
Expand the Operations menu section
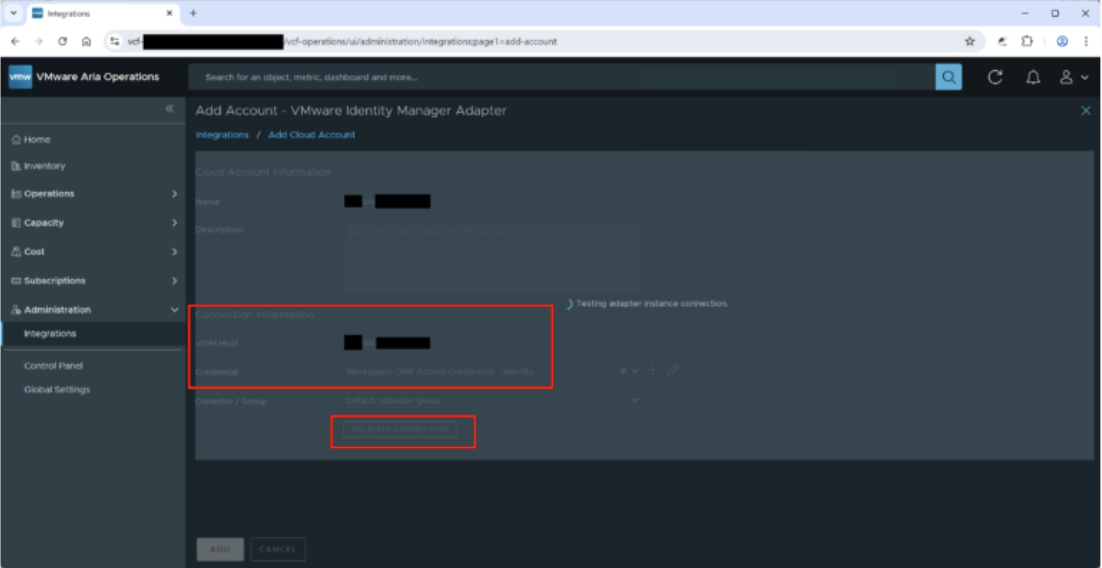174,194
